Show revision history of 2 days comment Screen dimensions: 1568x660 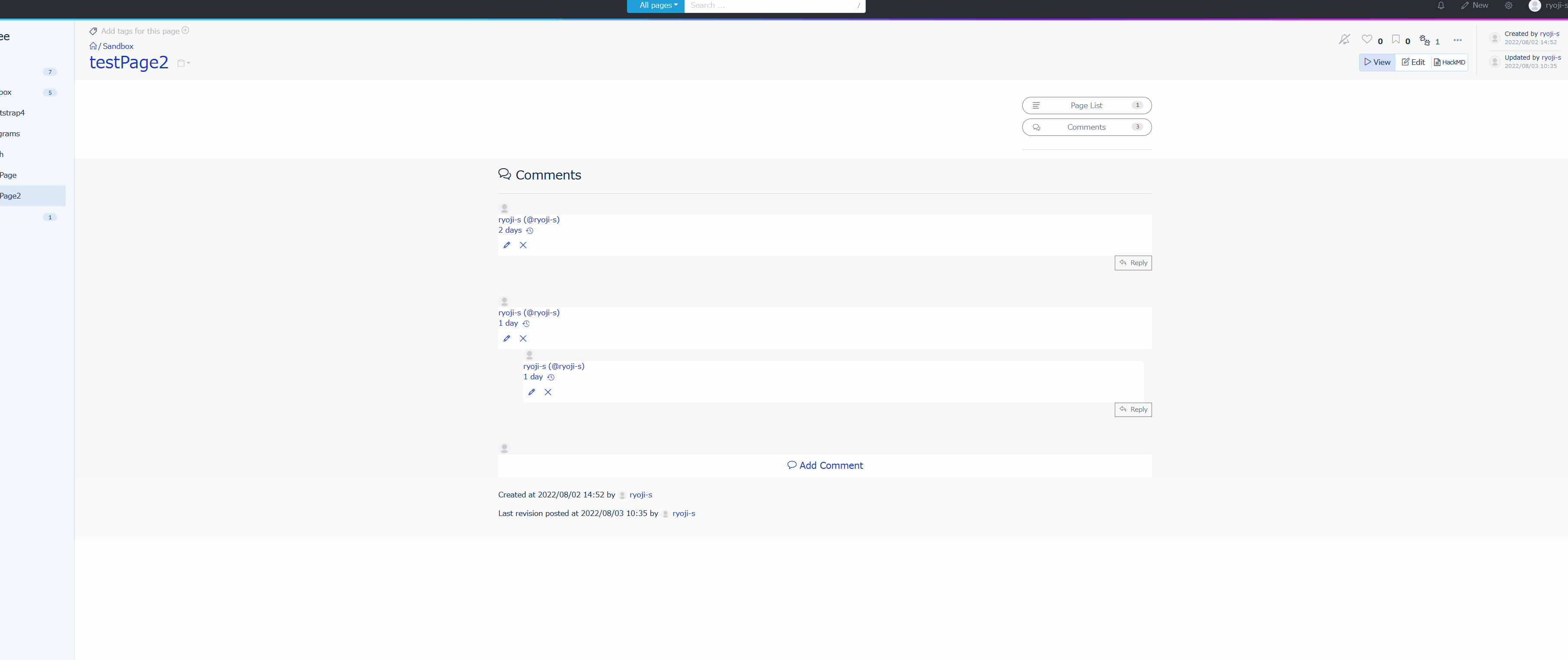click(x=530, y=231)
